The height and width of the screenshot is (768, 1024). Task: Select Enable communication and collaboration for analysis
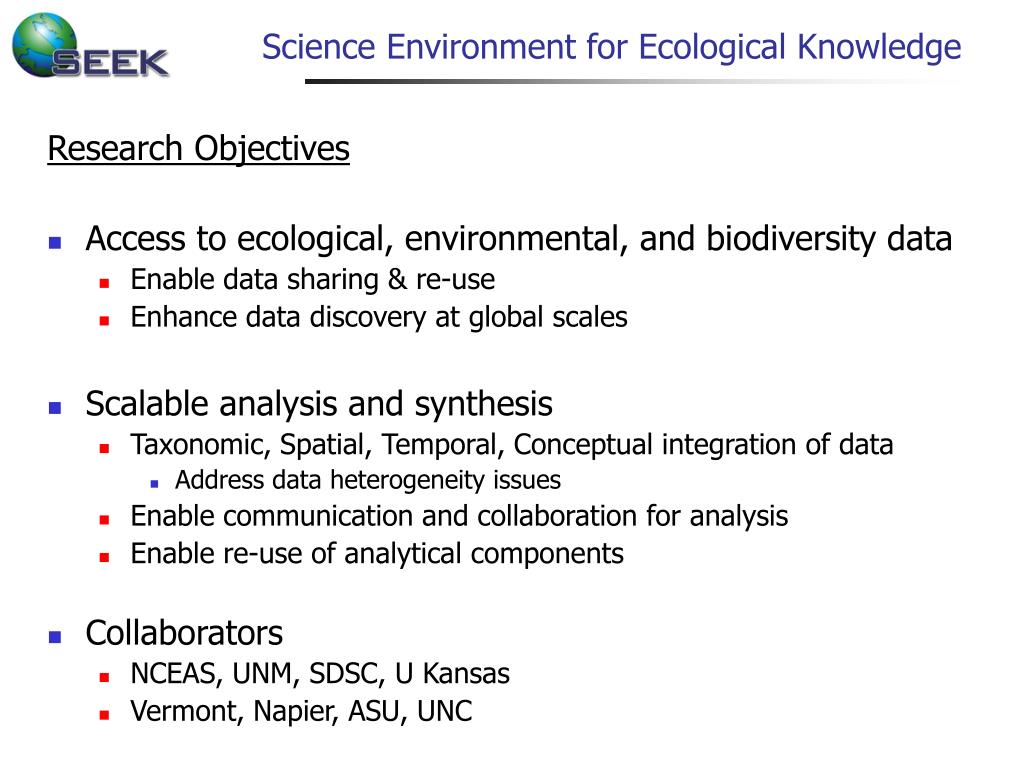tap(459, 517)
